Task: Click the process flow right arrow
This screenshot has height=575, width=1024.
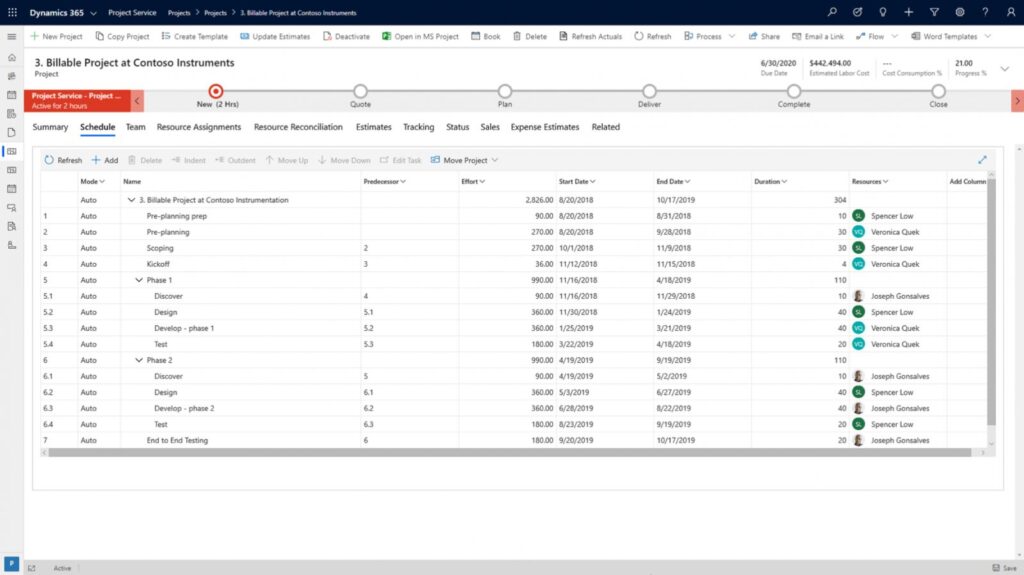Action: [x=1017, y=101]
